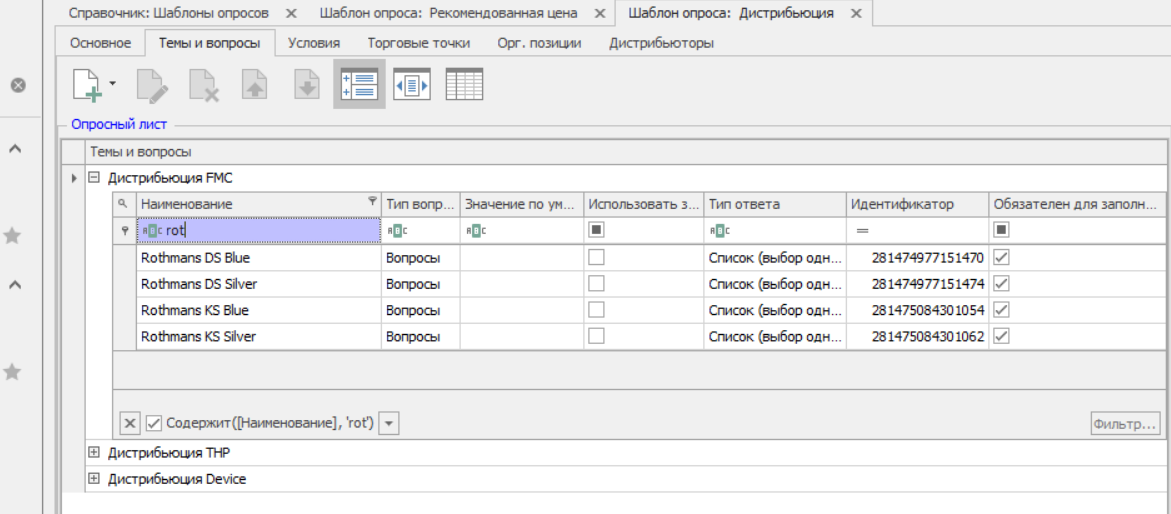Toggle Обязателен checkbox for Rothmans DS Blue

tap(1001, 258)
